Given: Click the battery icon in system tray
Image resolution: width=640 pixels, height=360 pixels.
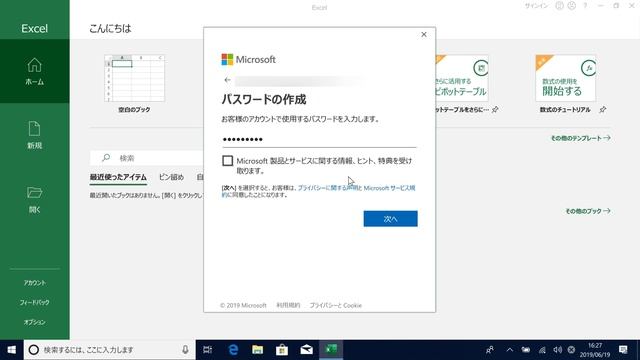Looking at the screenshot, I should [x=526, y=350].
